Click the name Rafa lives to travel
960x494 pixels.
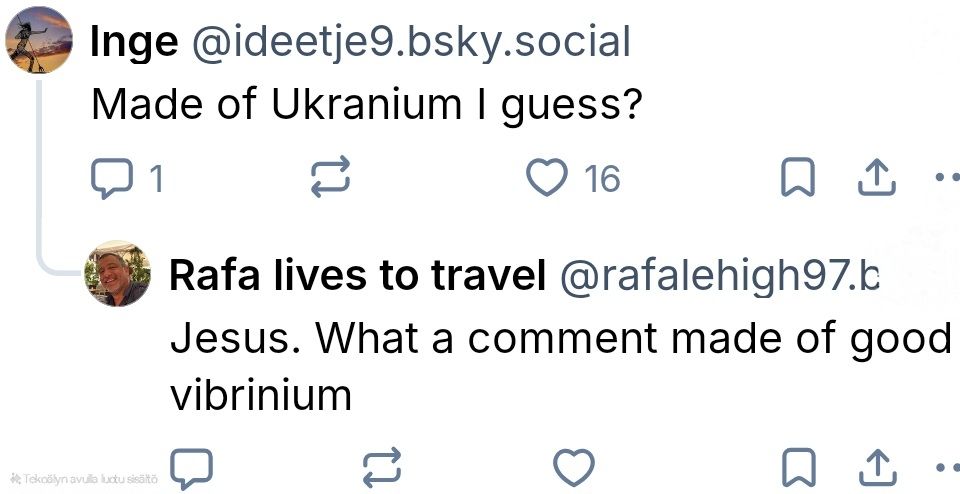pyautogui.click(x=357, y=276)
